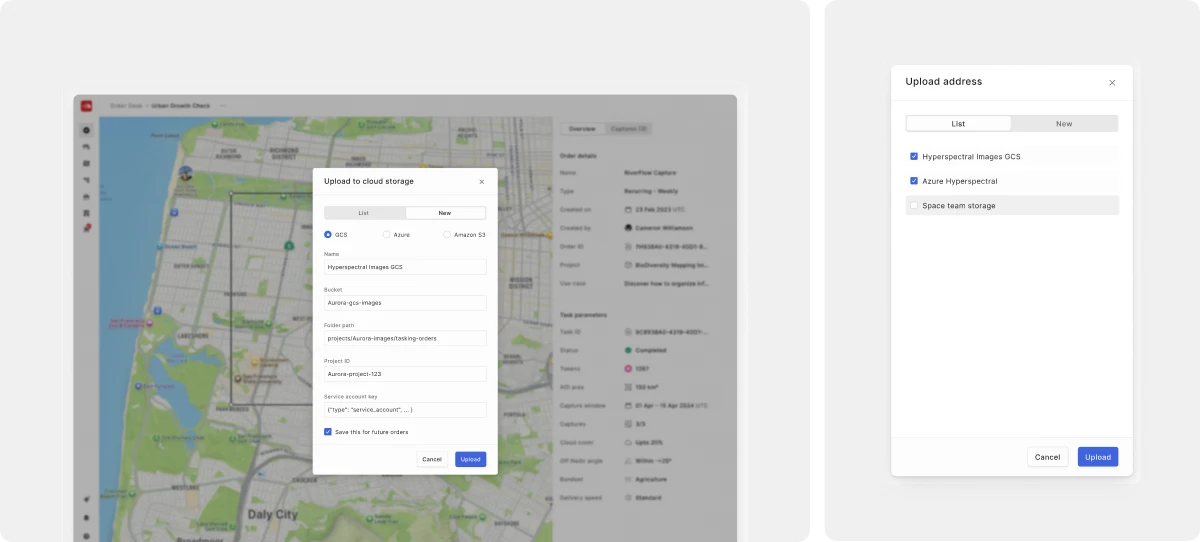
Task: Open sidebar icon with red notification badge
Action: coord(87,229)
